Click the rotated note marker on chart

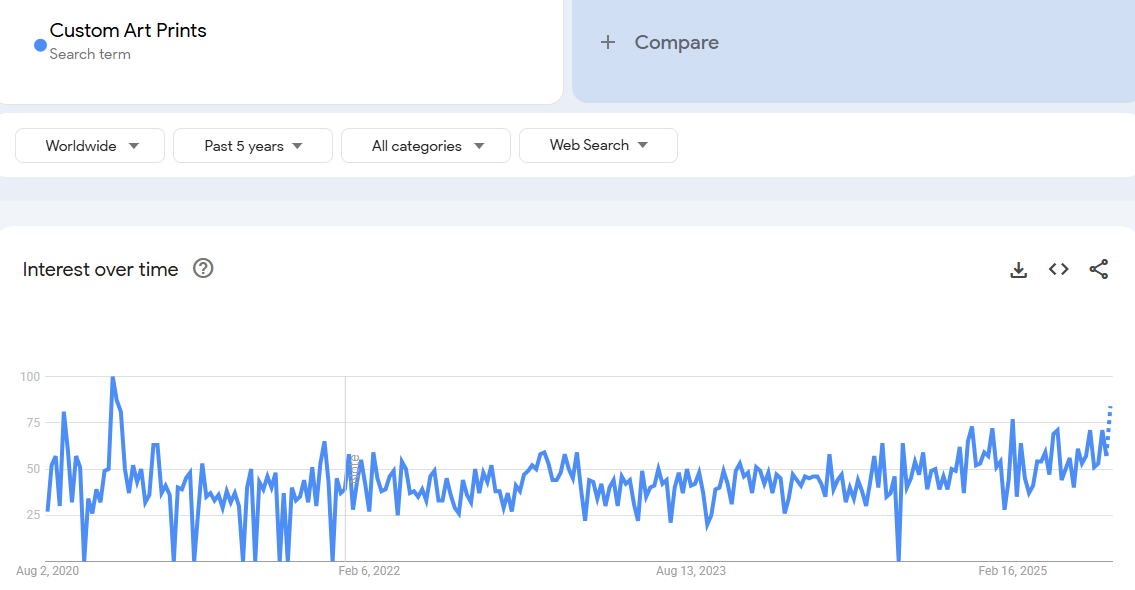[x=354, y=470]
